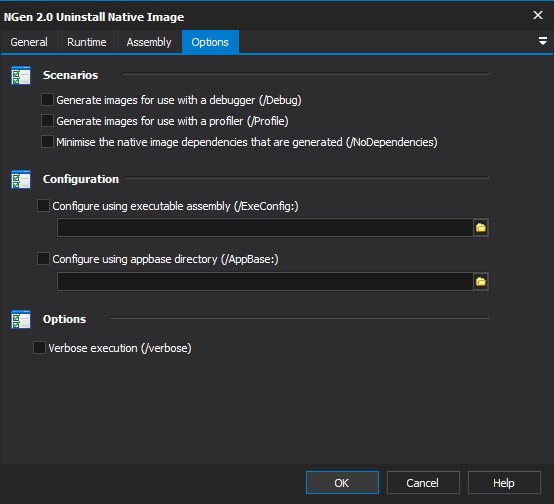Click the Options section checklist icon
Viewport: 554px width, 504px height.
tap(21, 320)
